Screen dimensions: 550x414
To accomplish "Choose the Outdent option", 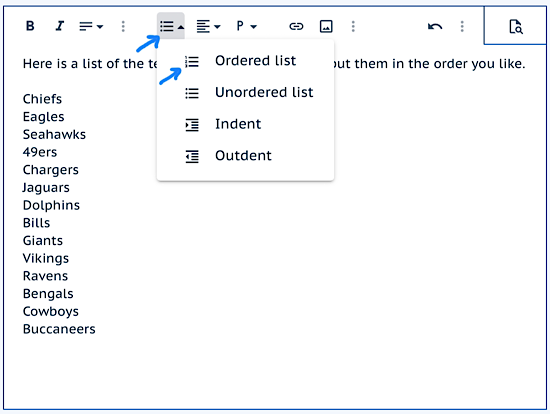I will [246, 156].
